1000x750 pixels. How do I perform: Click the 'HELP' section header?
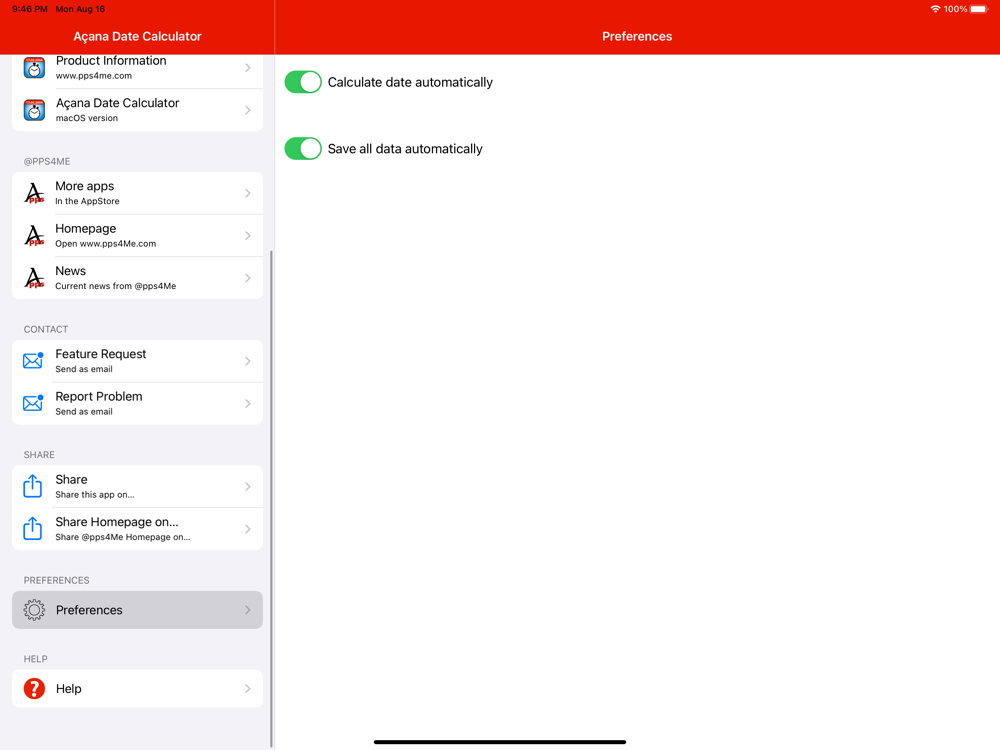pyautogui.click(x=36, y=659)
